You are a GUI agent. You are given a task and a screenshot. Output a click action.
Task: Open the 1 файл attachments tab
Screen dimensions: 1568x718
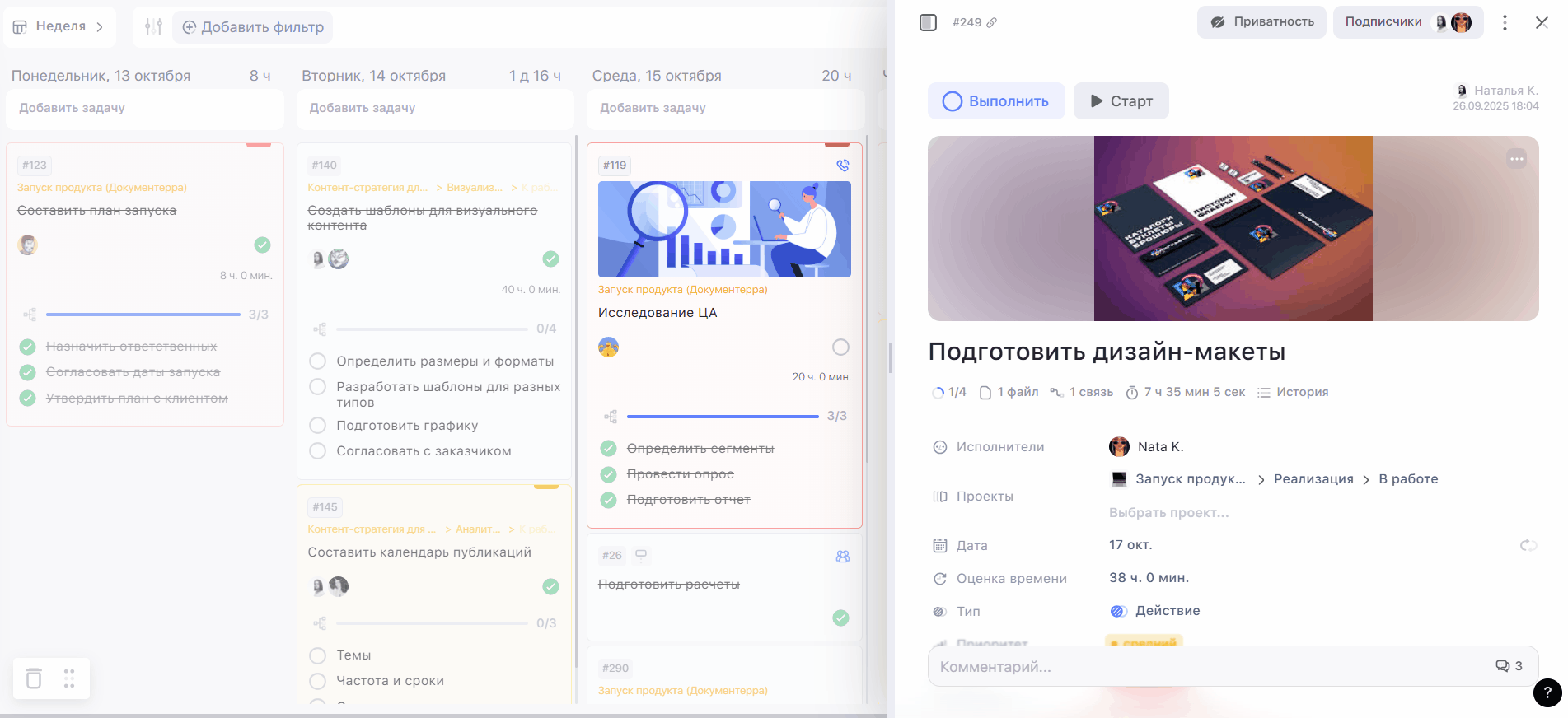1009,393
